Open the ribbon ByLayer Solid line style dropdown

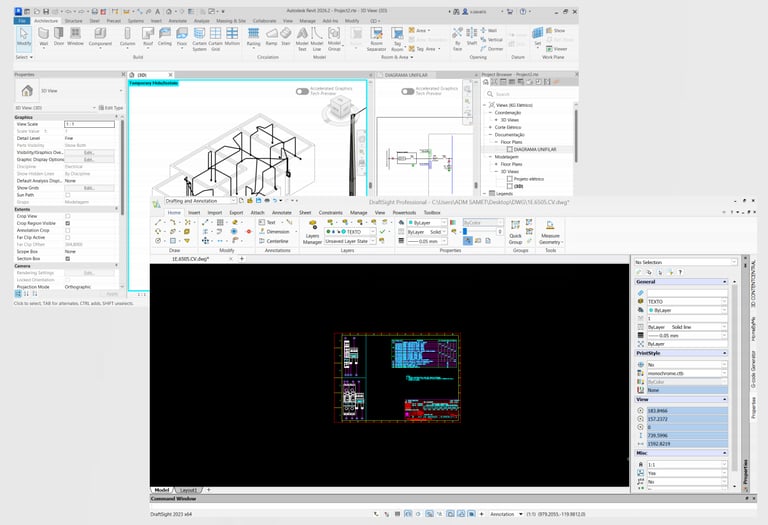pos(427,232)
